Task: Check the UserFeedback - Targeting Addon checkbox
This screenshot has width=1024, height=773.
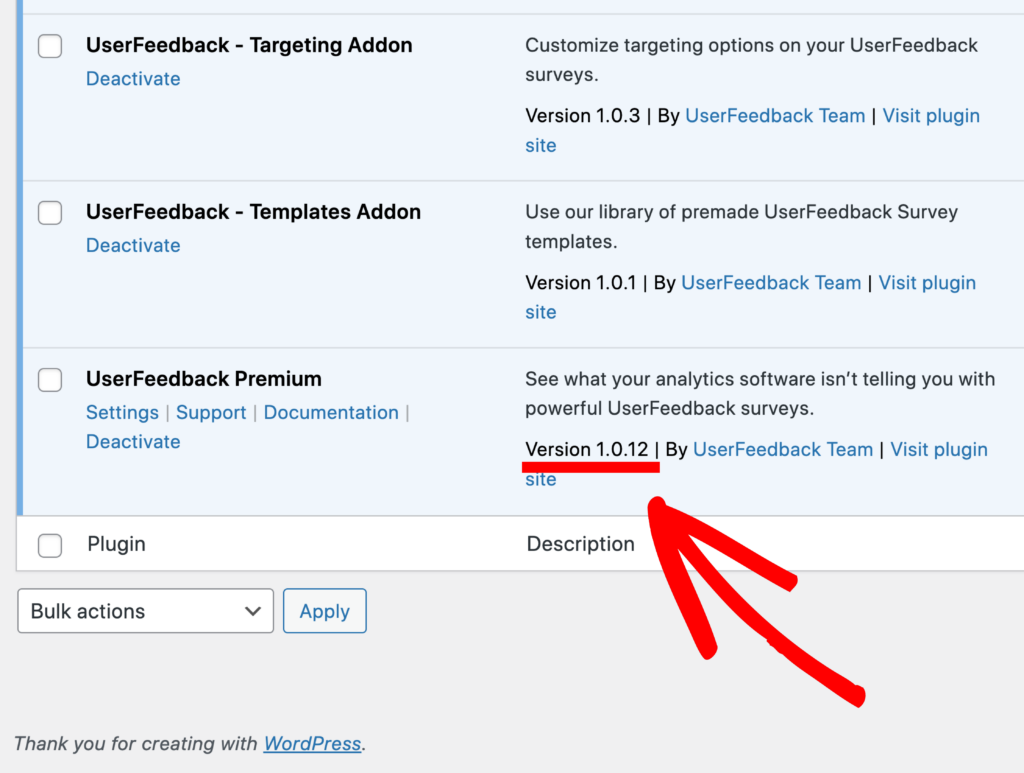Action: click(x=50, y=46)
